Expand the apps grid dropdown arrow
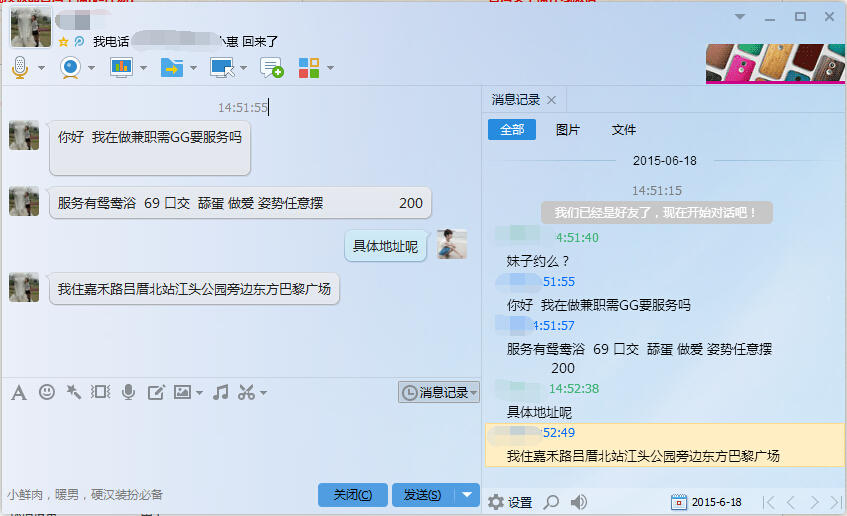 (330, 68)
